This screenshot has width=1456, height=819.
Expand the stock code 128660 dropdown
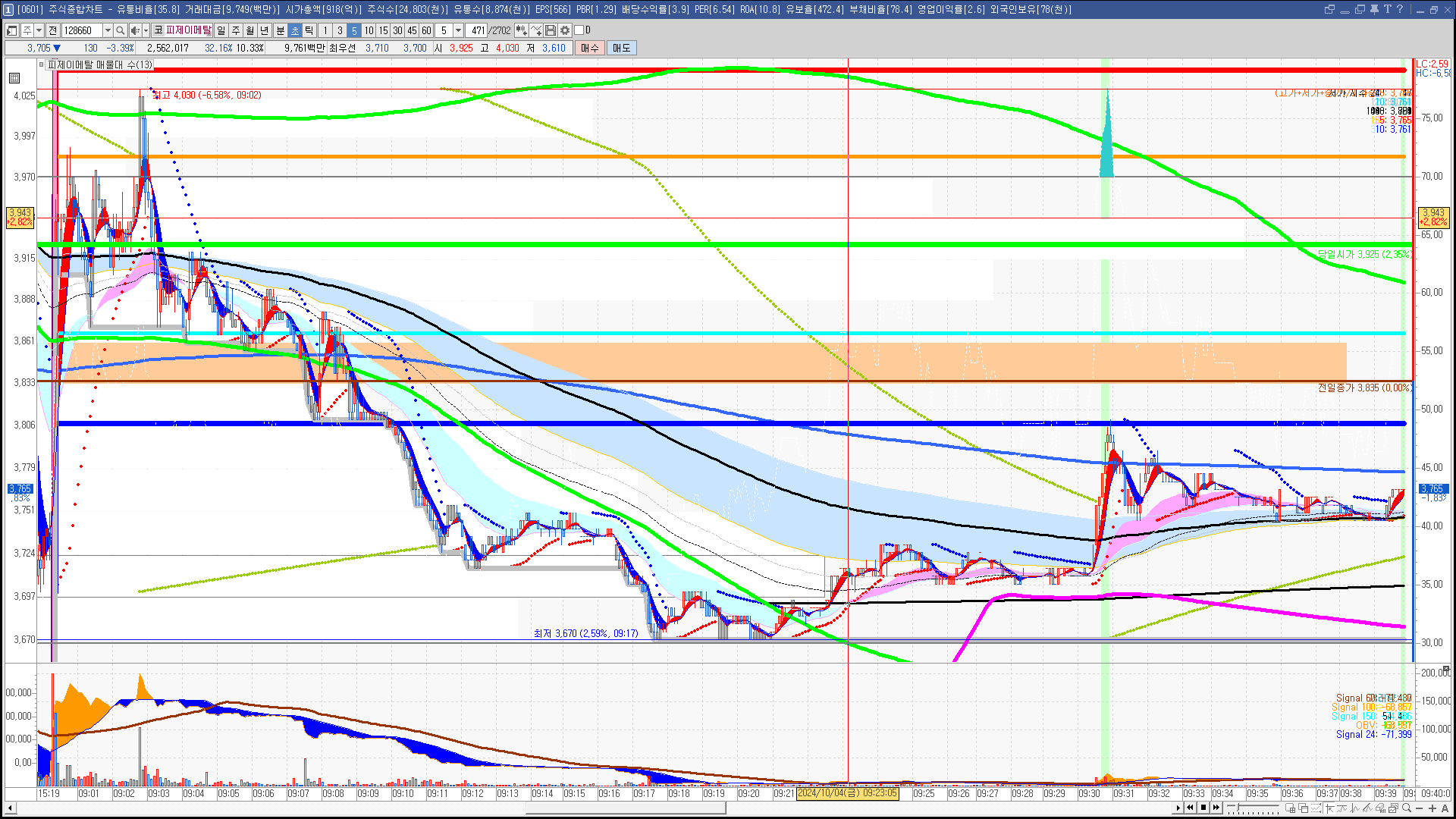pos(107,30)
